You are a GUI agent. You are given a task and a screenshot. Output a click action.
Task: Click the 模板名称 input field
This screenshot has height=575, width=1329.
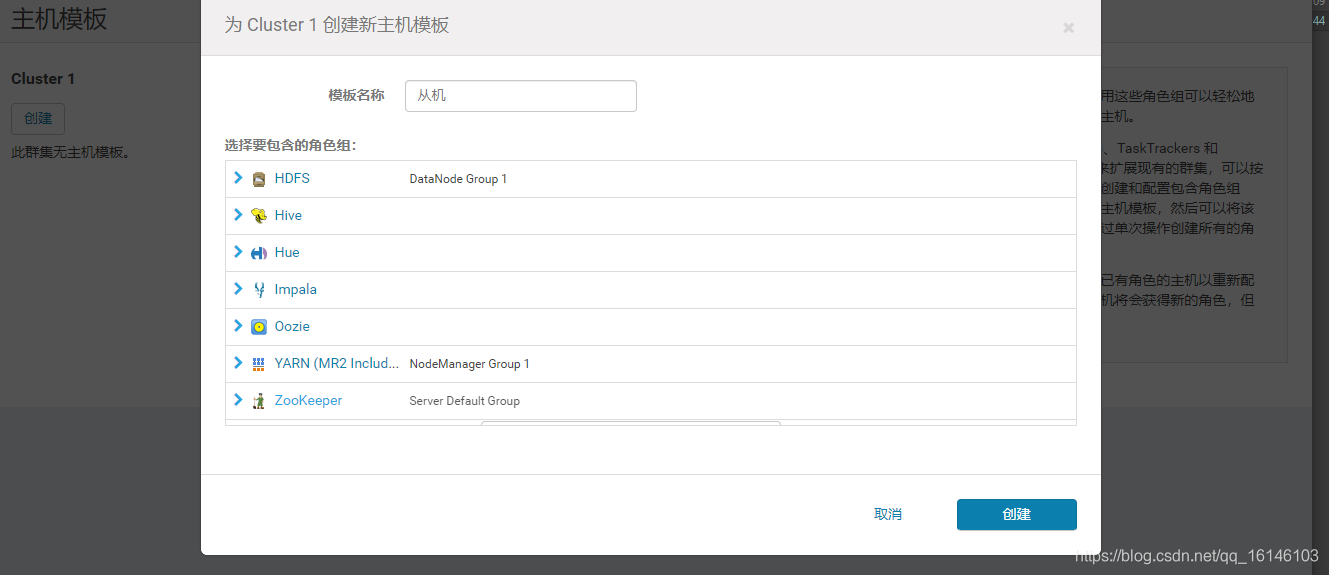click(x=521, y=96)
